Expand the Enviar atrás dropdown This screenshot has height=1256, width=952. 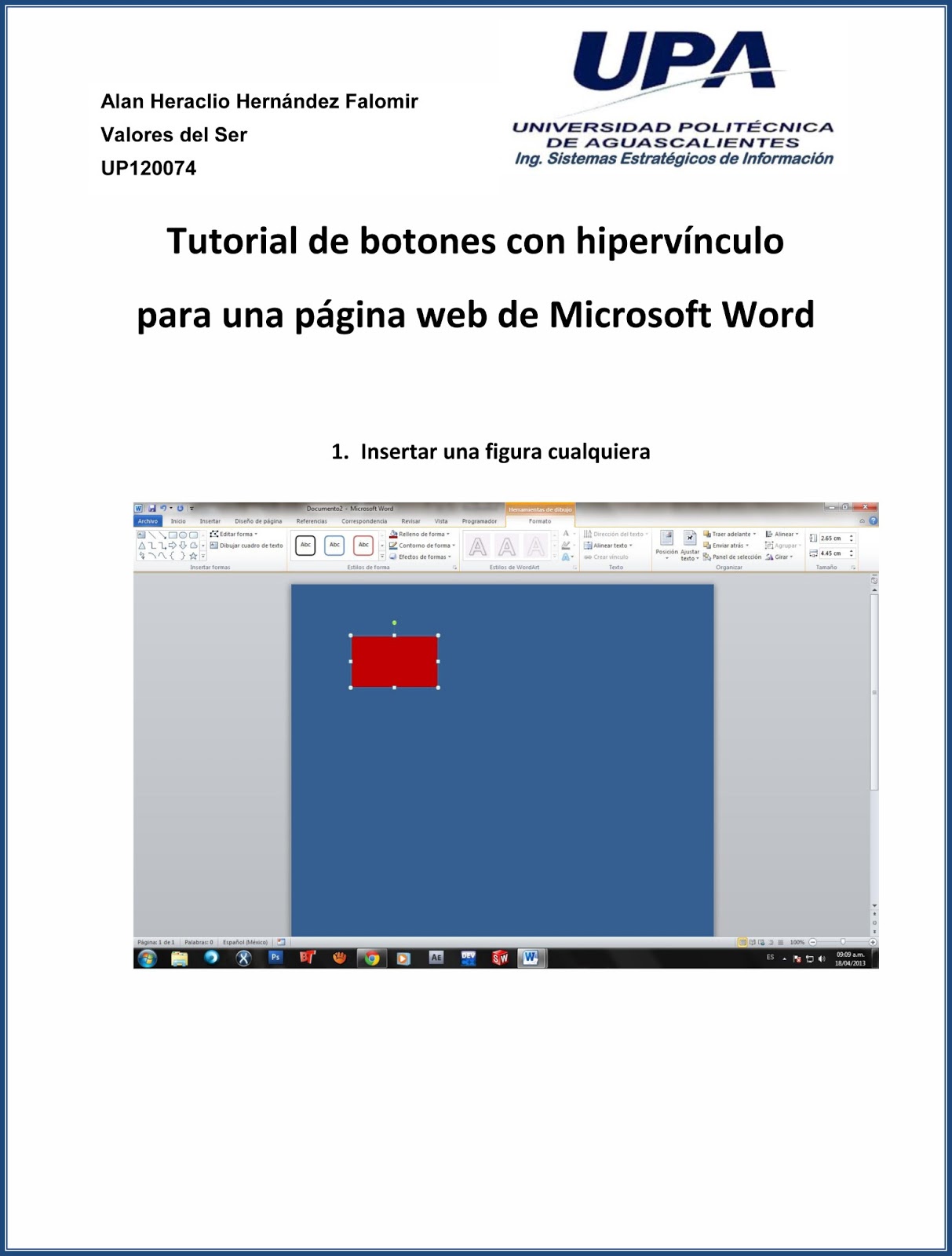726,545
